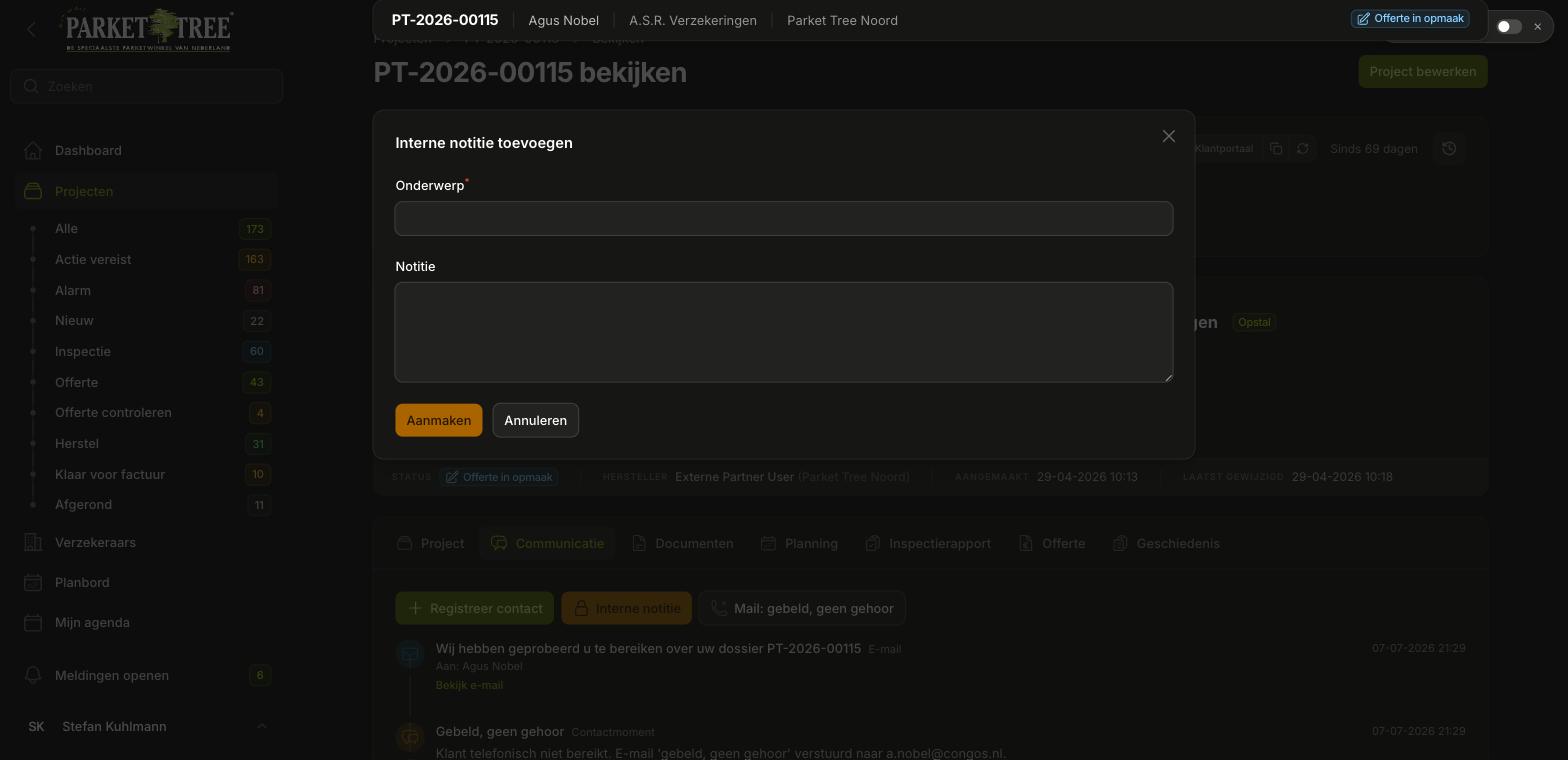Select the Actie vereist filter

pos(146,259)
